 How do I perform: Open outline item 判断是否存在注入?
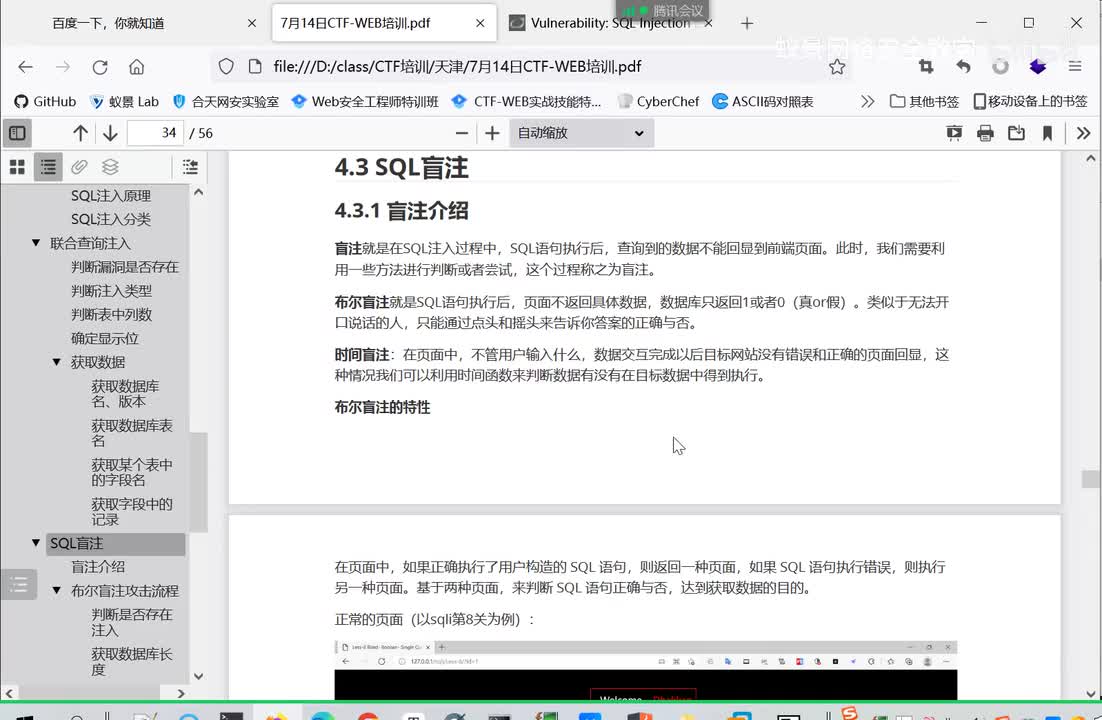pyautogui.click(x=131, y=622)
